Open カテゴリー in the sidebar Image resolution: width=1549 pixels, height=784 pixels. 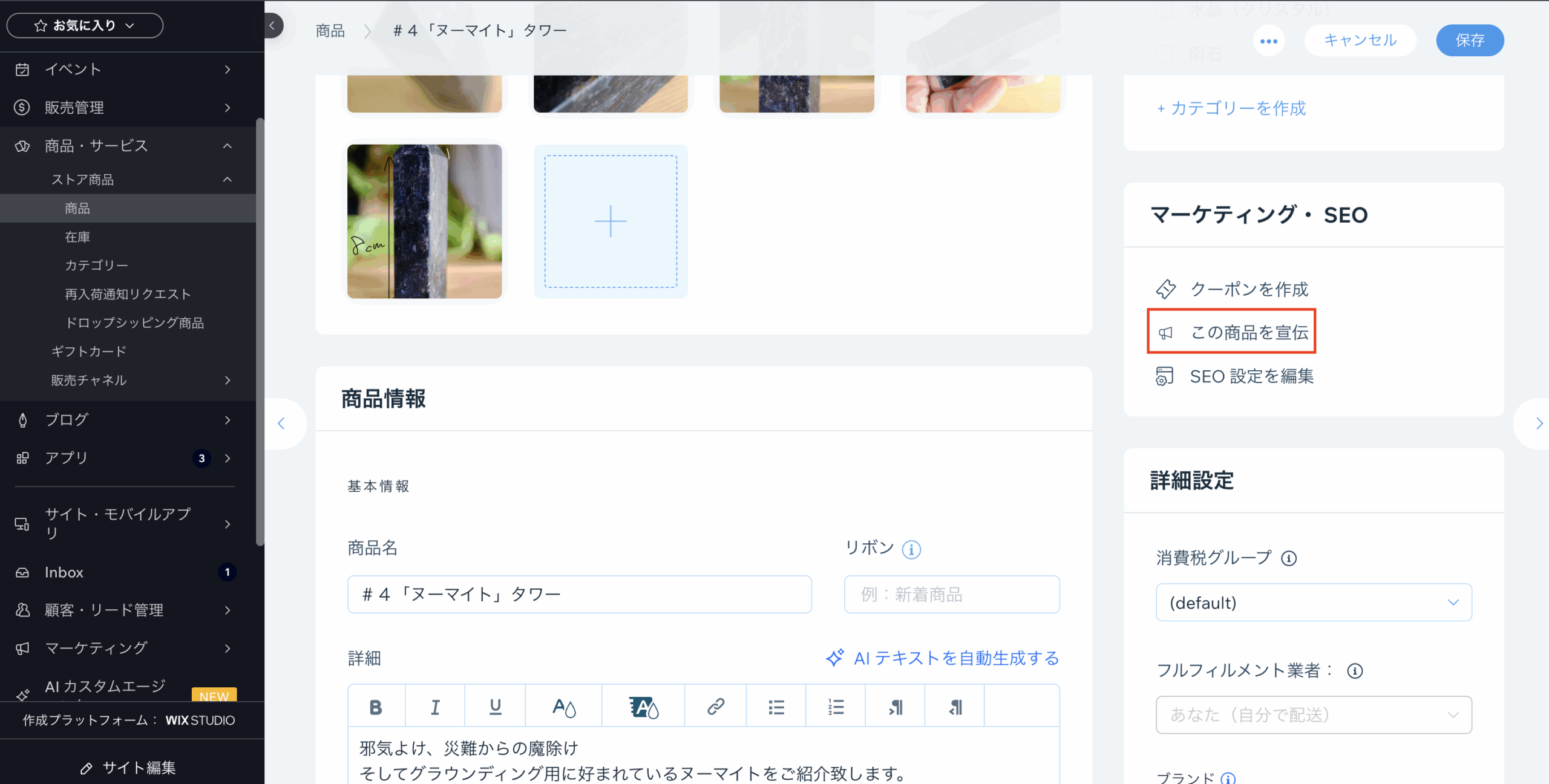click(96, 266)
